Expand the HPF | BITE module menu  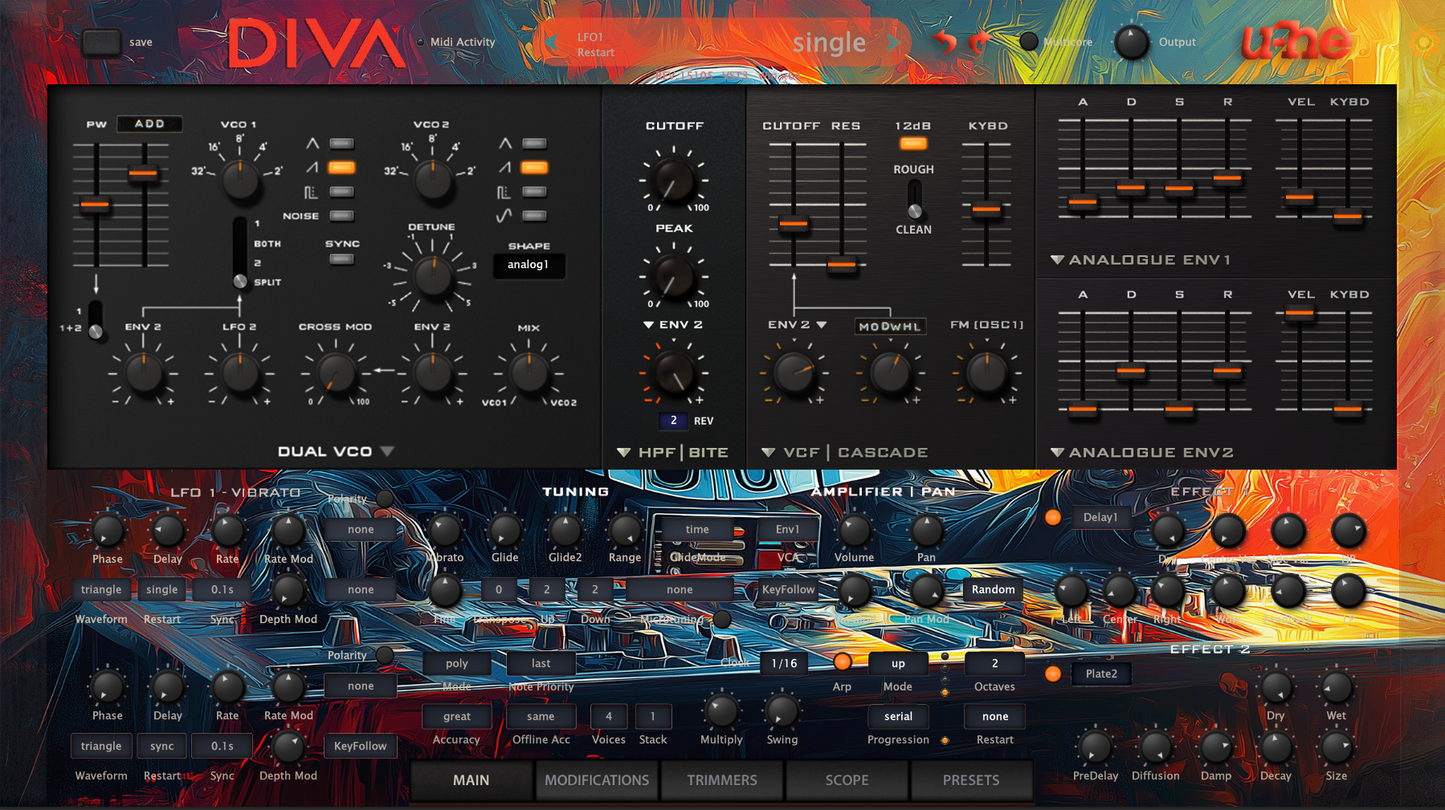point(623,453)
